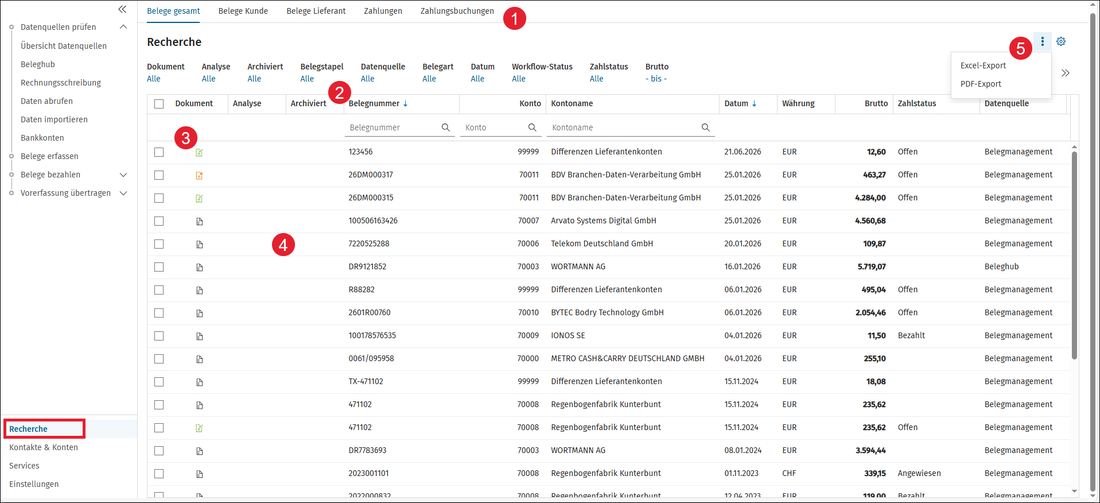Viewport: 1100px width, 503px height.
Task: Switch to Zahlungen tab
Action: click(383, 11)
